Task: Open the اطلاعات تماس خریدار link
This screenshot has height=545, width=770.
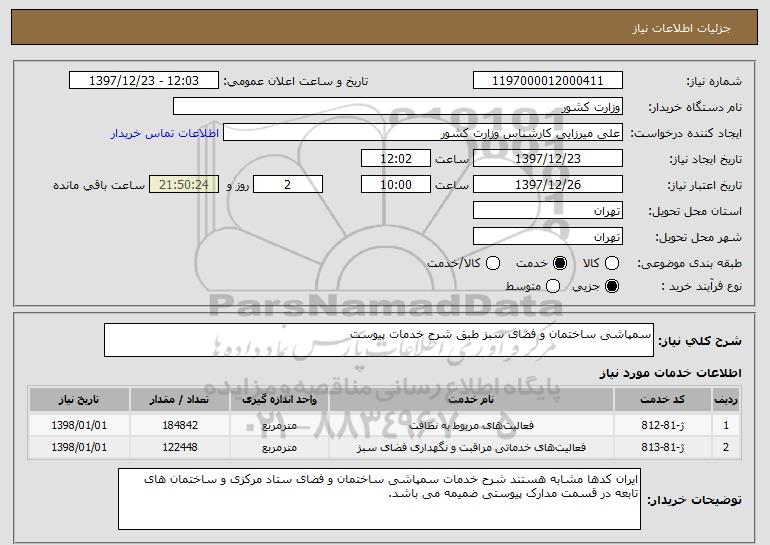Action: (165, 133)
